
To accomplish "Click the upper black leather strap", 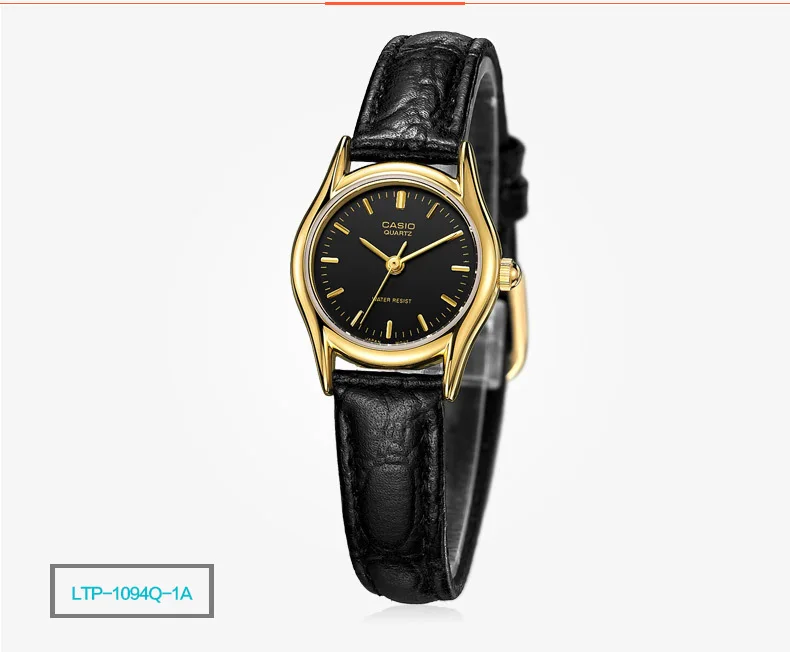I will tap(421, 96).
